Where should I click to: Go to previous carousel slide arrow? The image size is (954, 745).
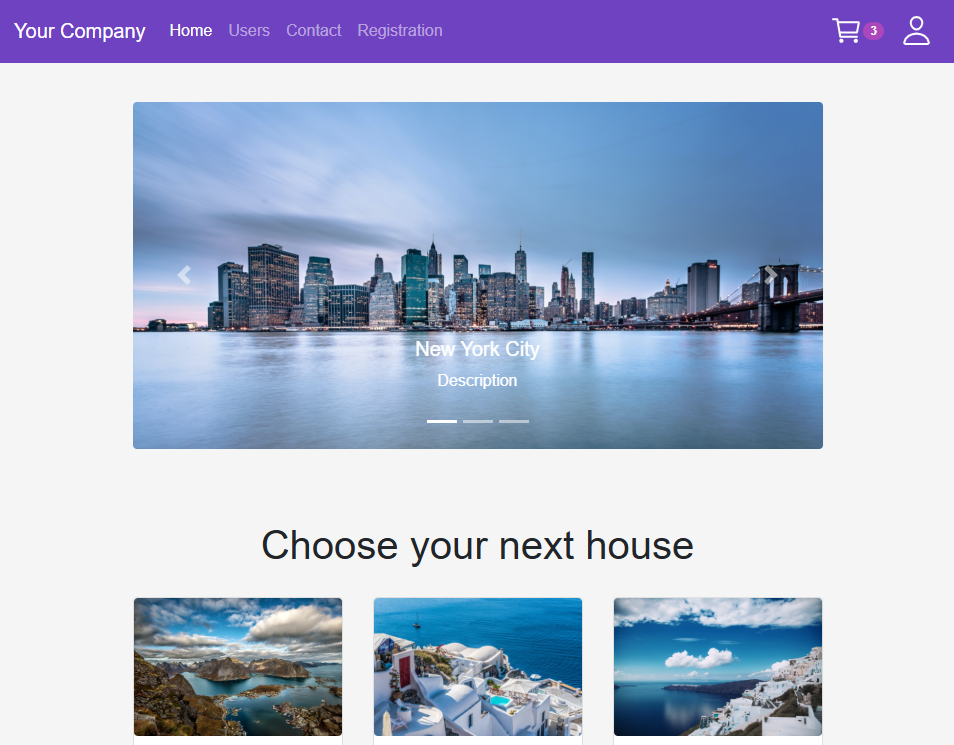pos(184,275)
